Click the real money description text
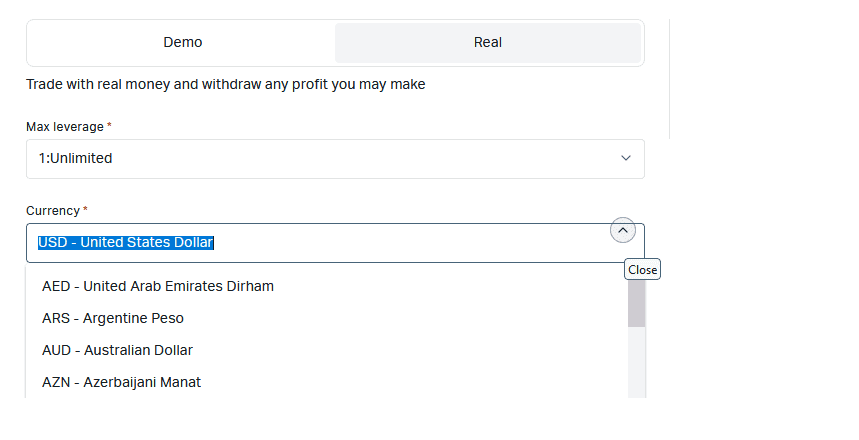This screenshot has width=859, height=440. pyautogui.click(x=226, y=84)
